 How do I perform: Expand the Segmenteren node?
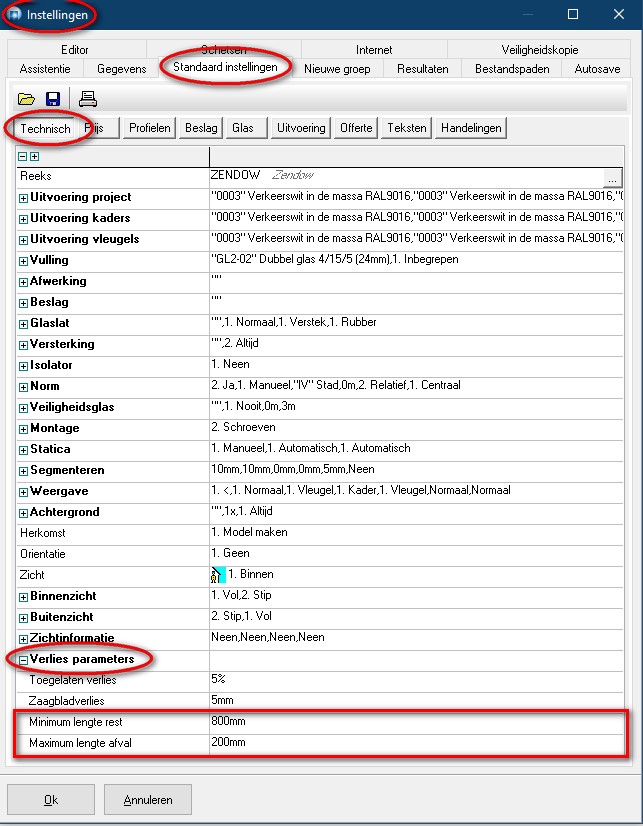[x=23, y=471]
